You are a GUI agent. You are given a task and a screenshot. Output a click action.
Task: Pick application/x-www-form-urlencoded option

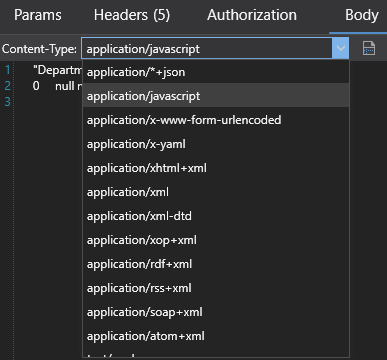pyautogui.click(x=216, y=120)
